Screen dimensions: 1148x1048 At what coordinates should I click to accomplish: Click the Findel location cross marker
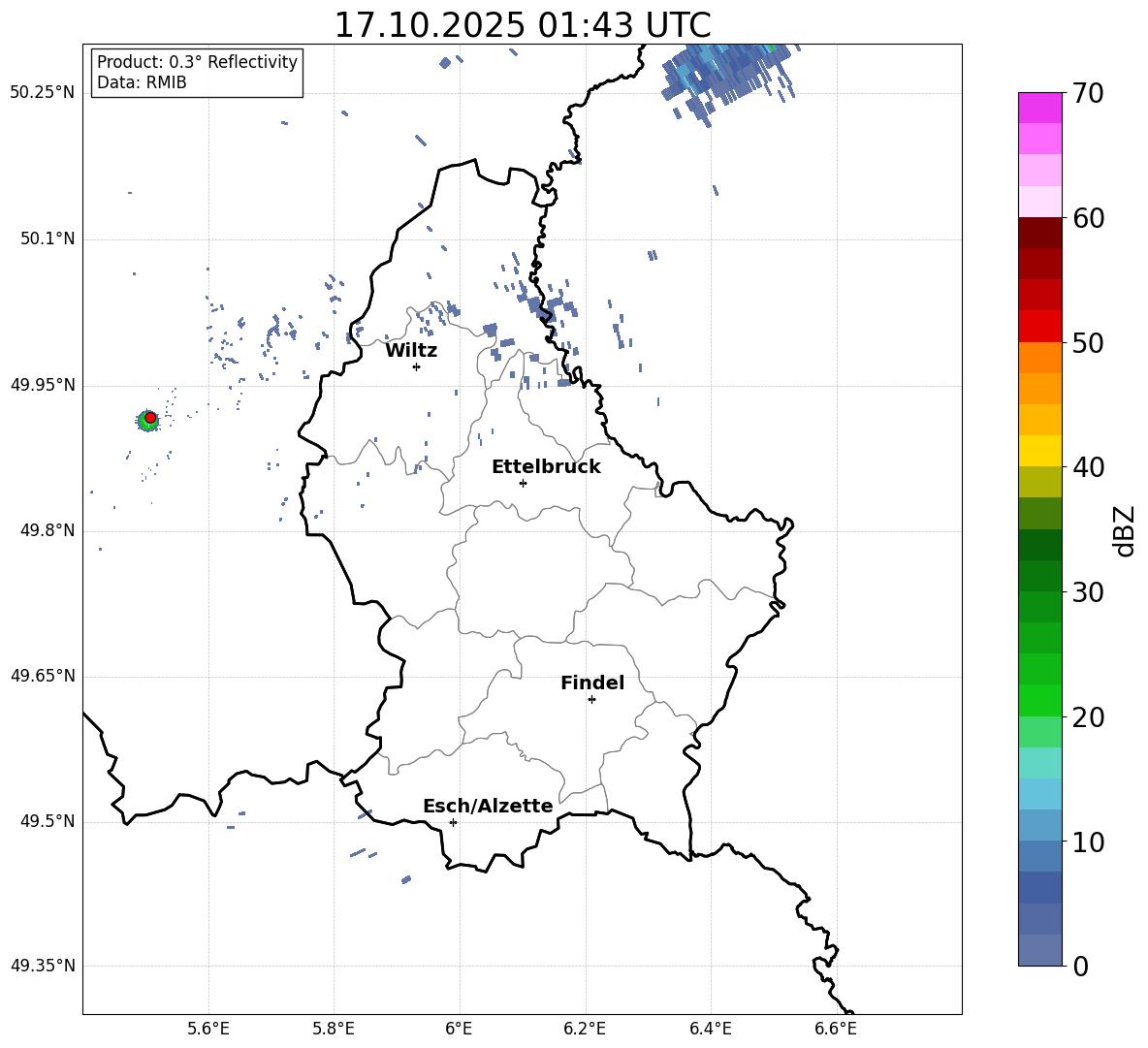coord(591,700)
